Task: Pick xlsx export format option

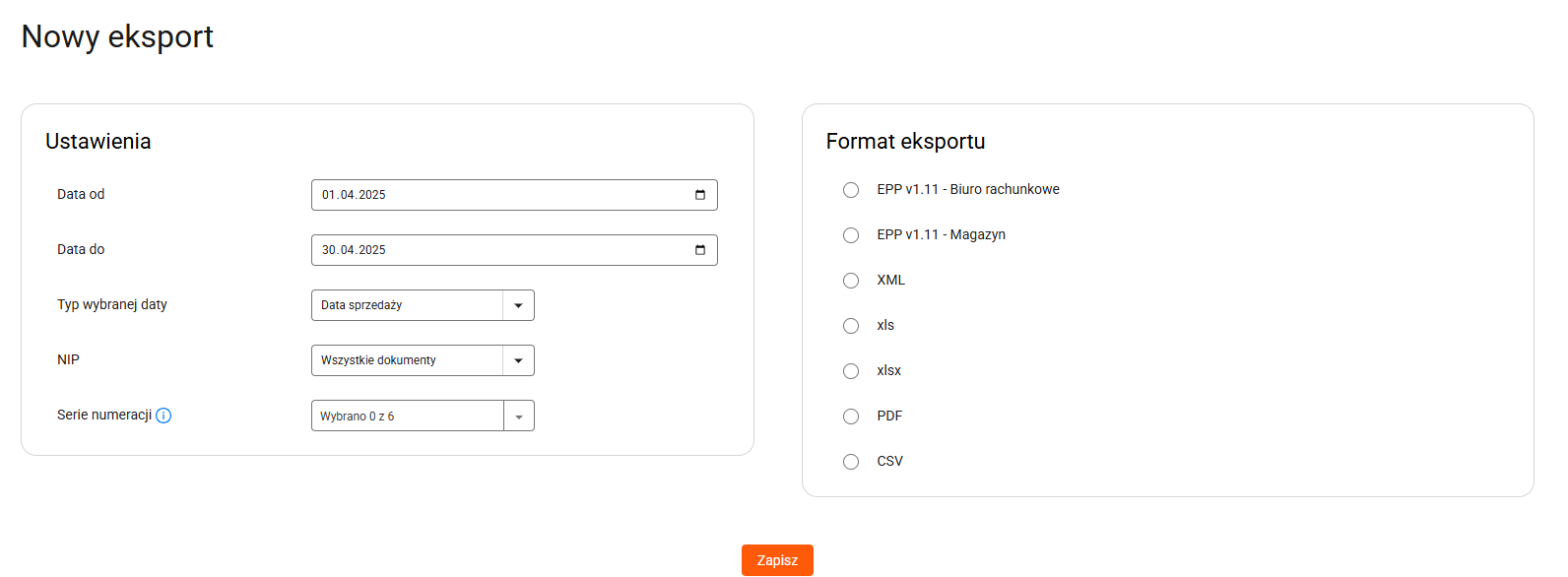Action: pyautogui.click(x=851, y=371)
